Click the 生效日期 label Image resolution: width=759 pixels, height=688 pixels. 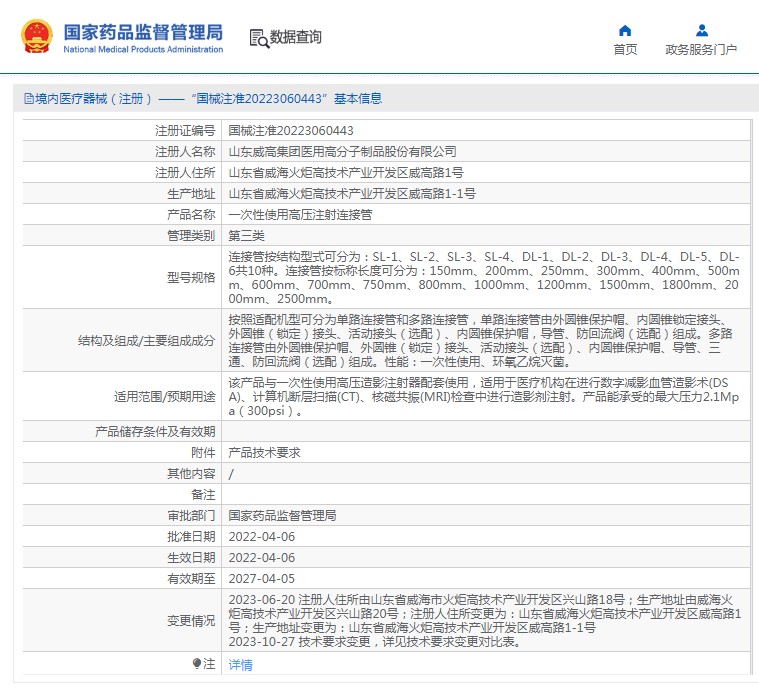pyautogui.click(x=191, y=557)
